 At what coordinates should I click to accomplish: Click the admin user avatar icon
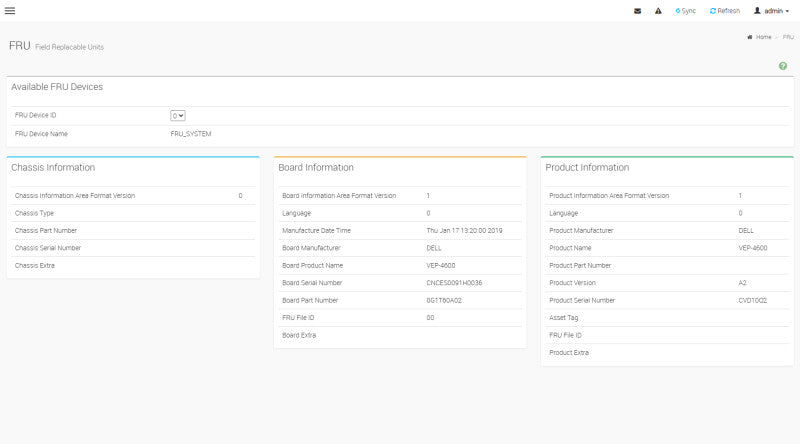pyautogui.click(x=757, y=11)
